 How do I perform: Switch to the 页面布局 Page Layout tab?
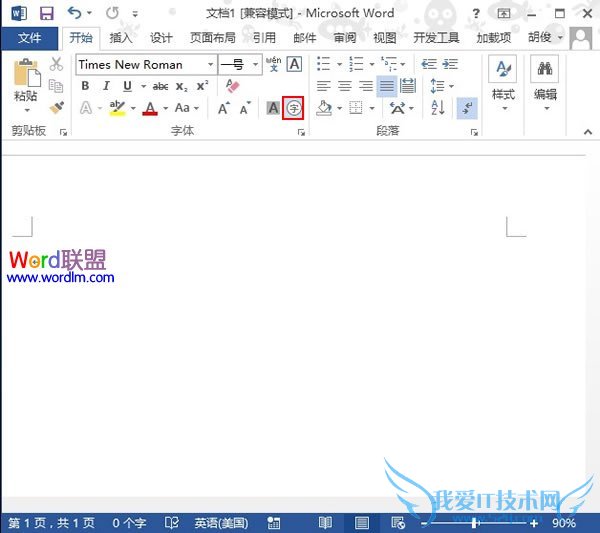point(213,38)
